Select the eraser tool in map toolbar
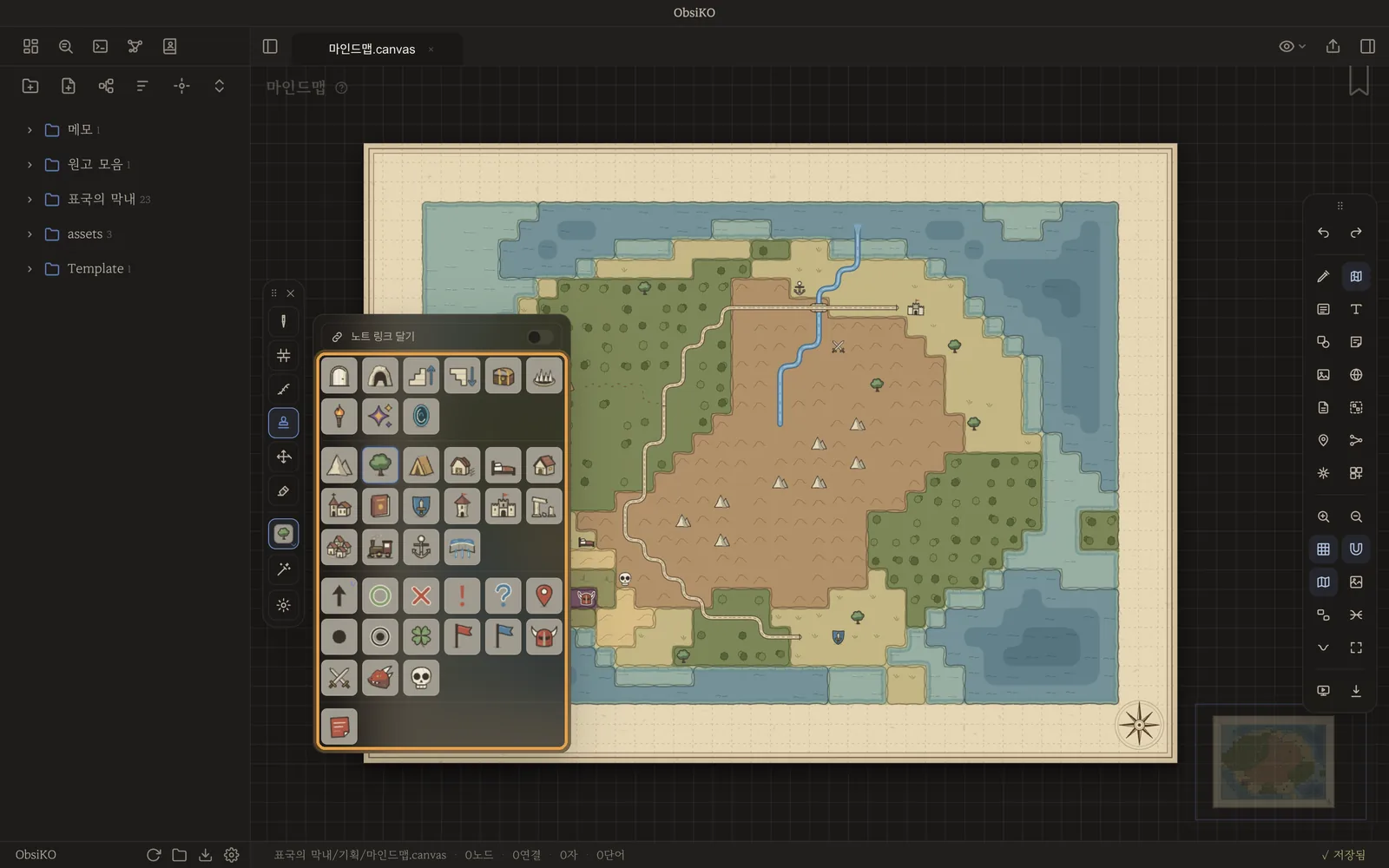 pos(284,491)
